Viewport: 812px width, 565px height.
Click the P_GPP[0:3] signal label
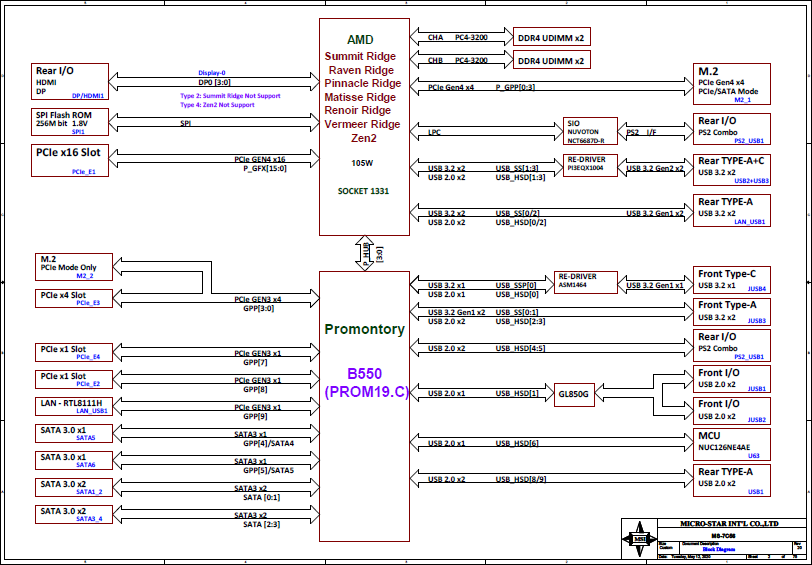click(x=515, y=87)
